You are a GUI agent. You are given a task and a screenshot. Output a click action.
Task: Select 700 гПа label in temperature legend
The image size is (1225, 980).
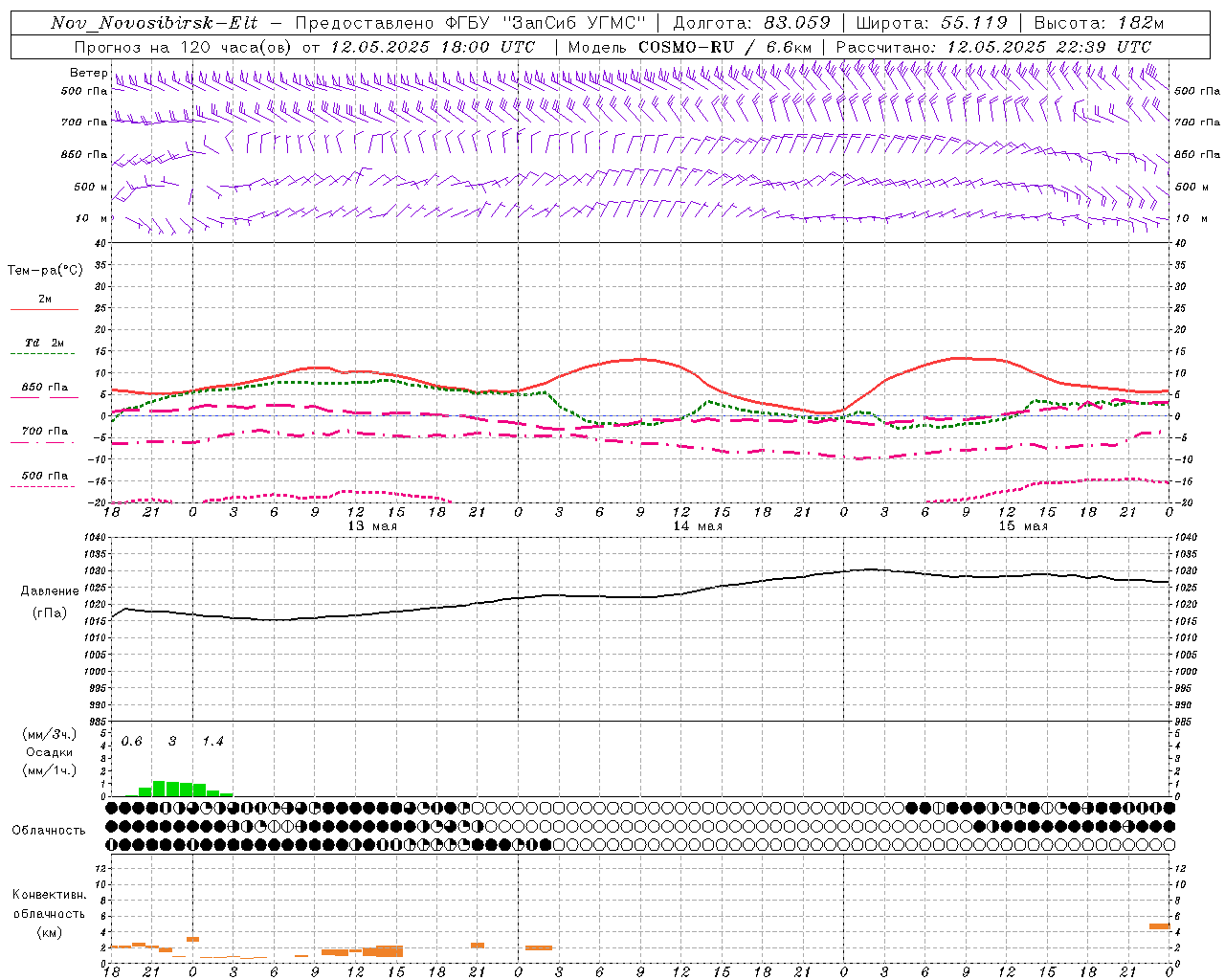(x=45, y=432)
